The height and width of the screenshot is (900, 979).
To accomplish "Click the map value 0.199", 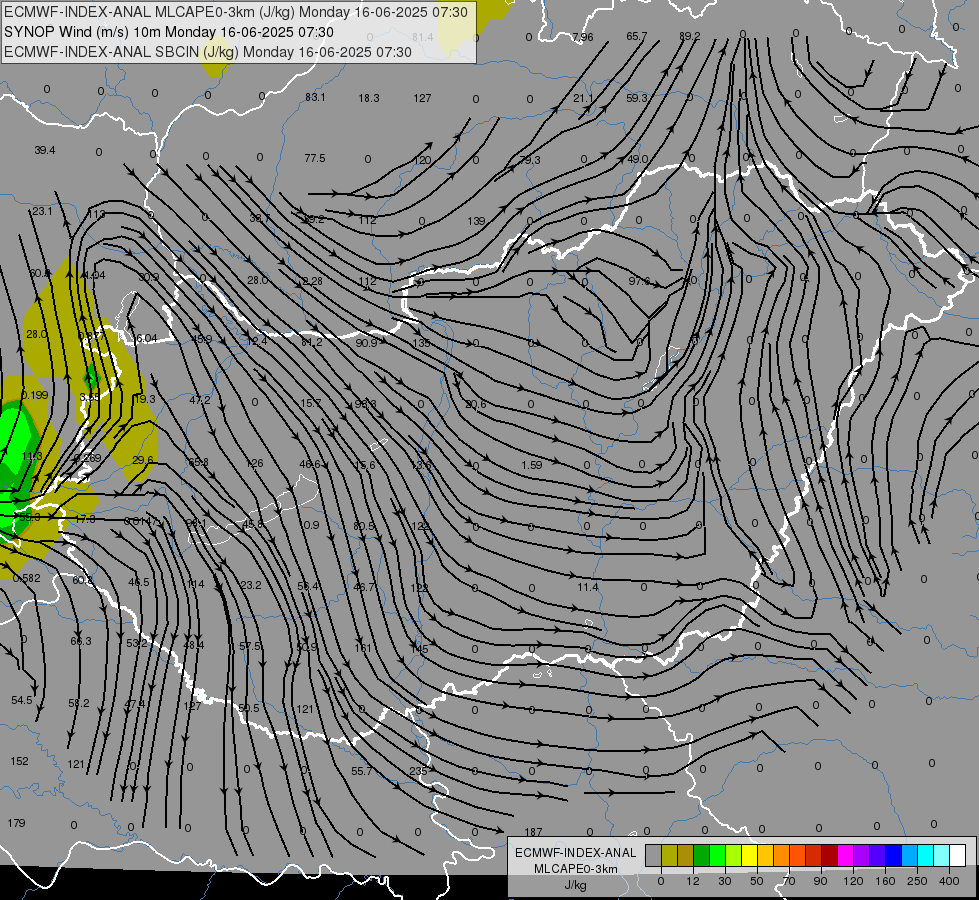I will [34, 395].
